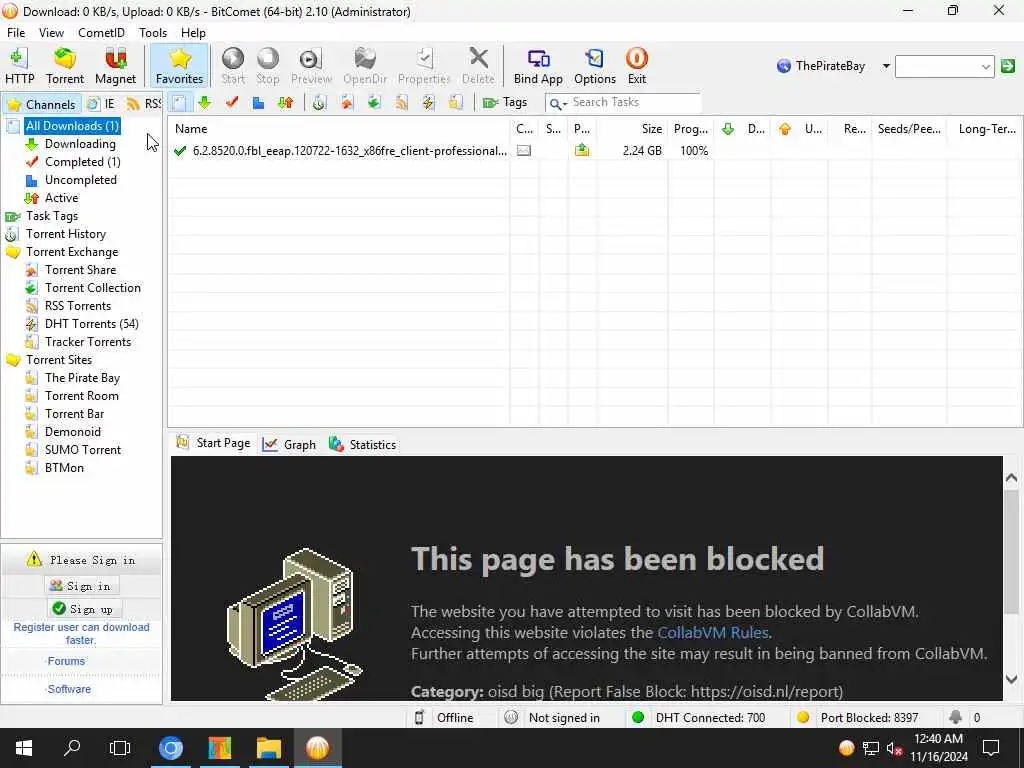The image size is (1024, 768).
Task: Click the start page vertical scrollbar
Action: (1012, 579)
